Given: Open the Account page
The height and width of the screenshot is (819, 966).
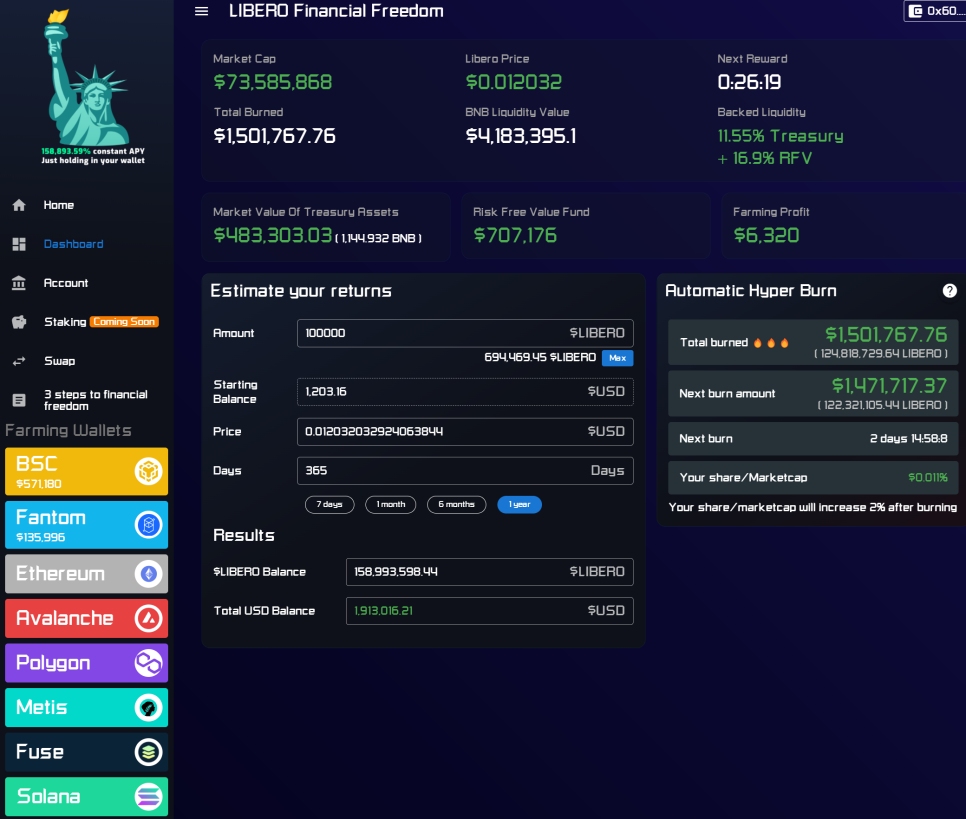Looking at the screenshot, I should 66,283.
